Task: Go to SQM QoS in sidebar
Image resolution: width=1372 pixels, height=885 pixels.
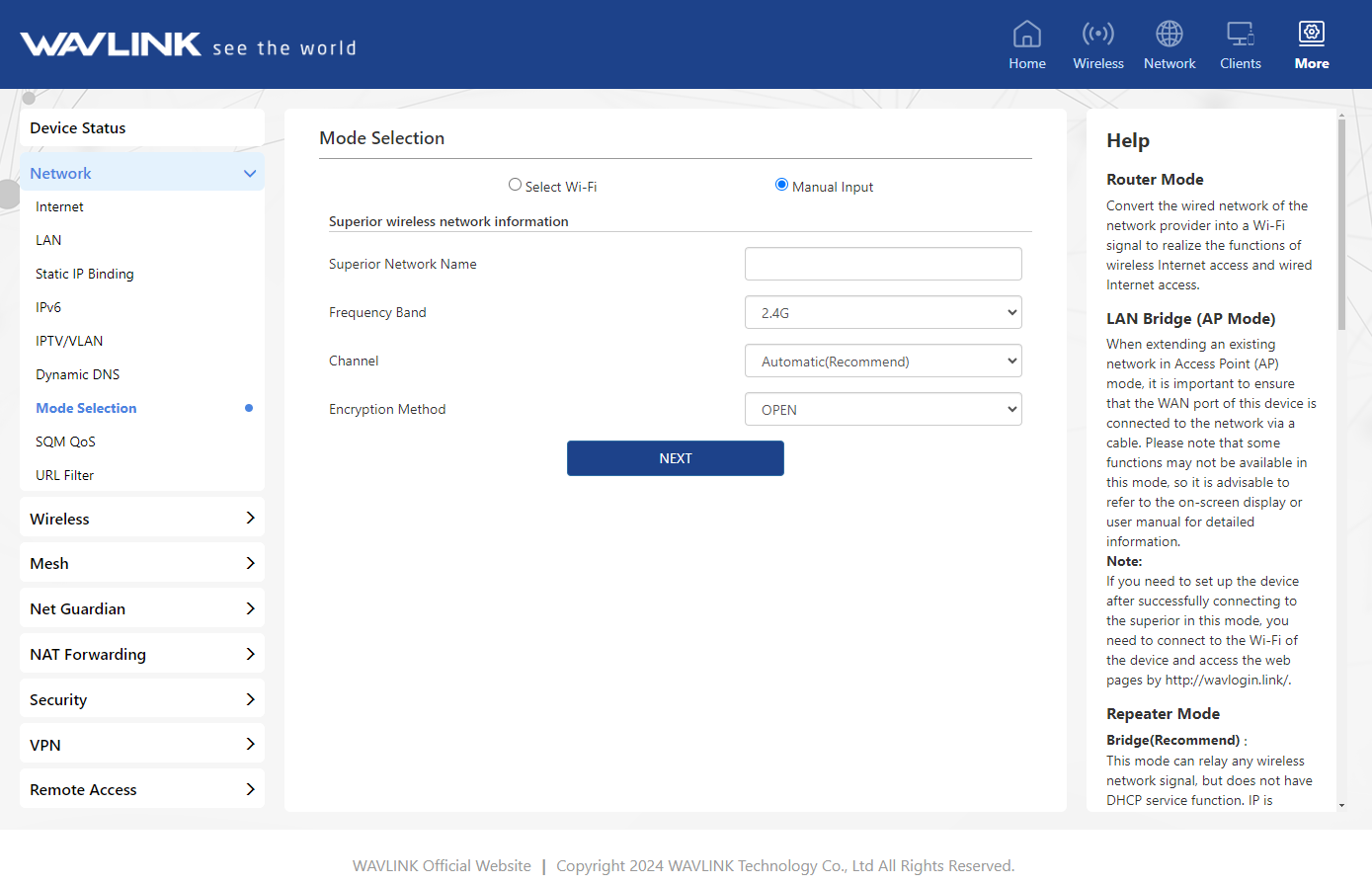Action: (65, 442)
